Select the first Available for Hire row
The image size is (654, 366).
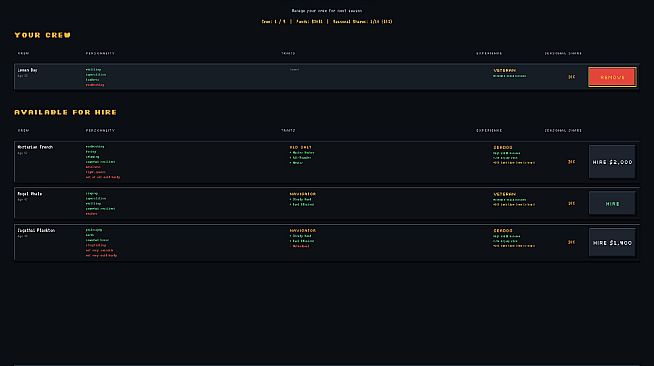pyautogui.click(x=327, y=162)
